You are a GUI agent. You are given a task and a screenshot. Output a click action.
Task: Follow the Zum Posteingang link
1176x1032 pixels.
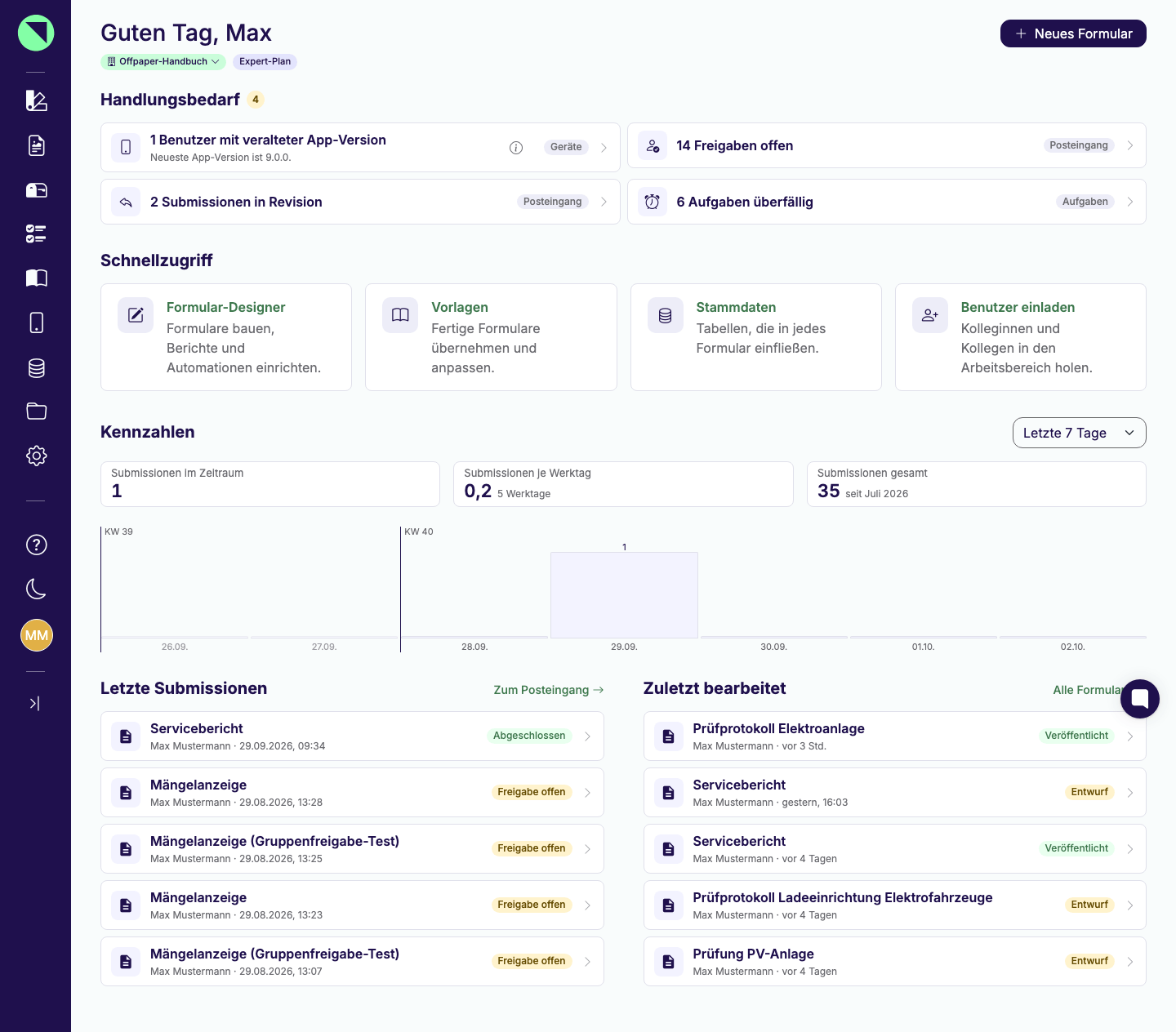(x=549, y=690)
